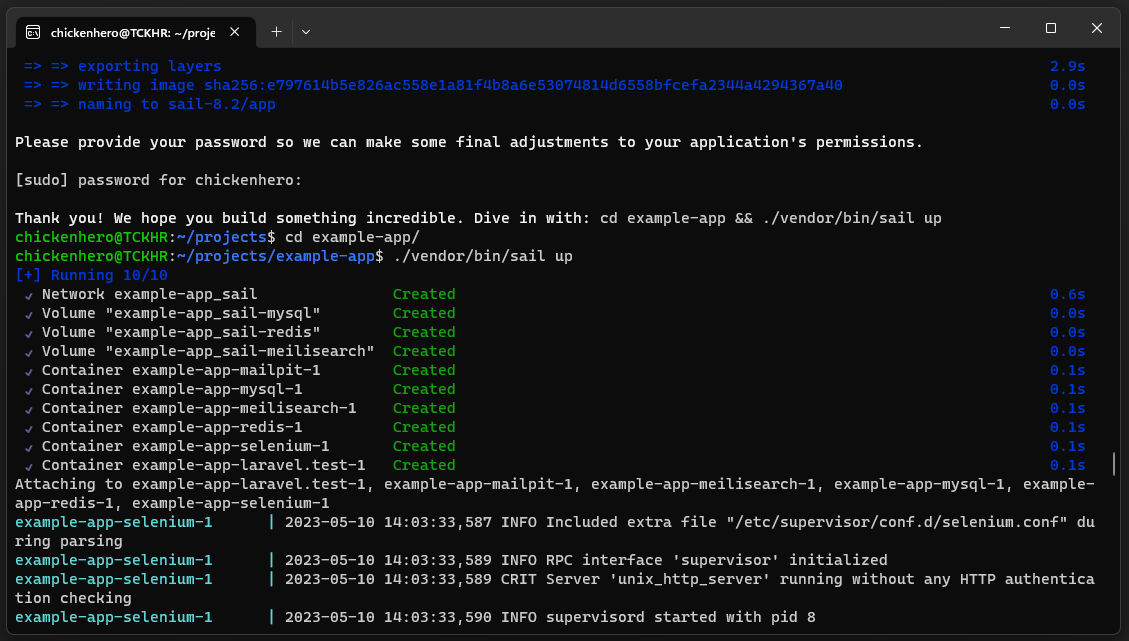This screenshot has width=1129, height=641.
Task: Click the checkmark beside Container example-app-mysql-1
Action: tap(28, 389)
